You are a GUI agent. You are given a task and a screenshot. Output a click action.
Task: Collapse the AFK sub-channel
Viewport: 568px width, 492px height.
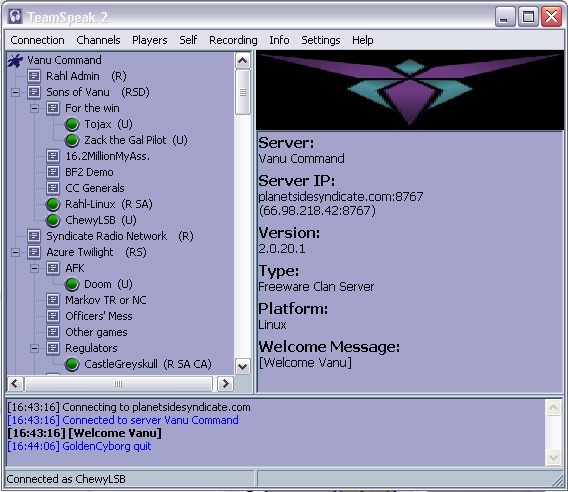34,268
